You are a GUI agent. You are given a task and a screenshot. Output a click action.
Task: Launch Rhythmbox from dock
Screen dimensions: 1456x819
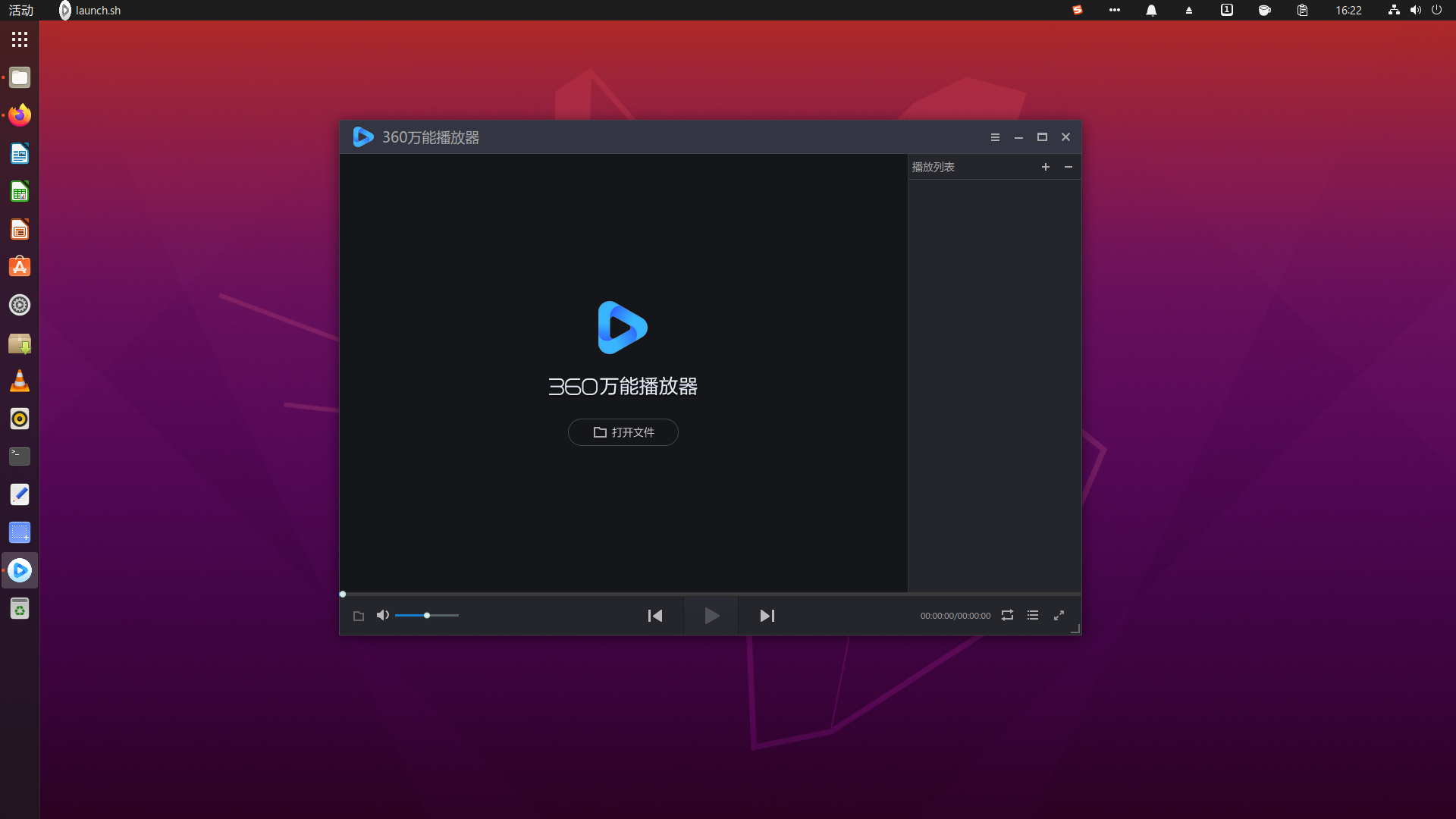point(20,419)
